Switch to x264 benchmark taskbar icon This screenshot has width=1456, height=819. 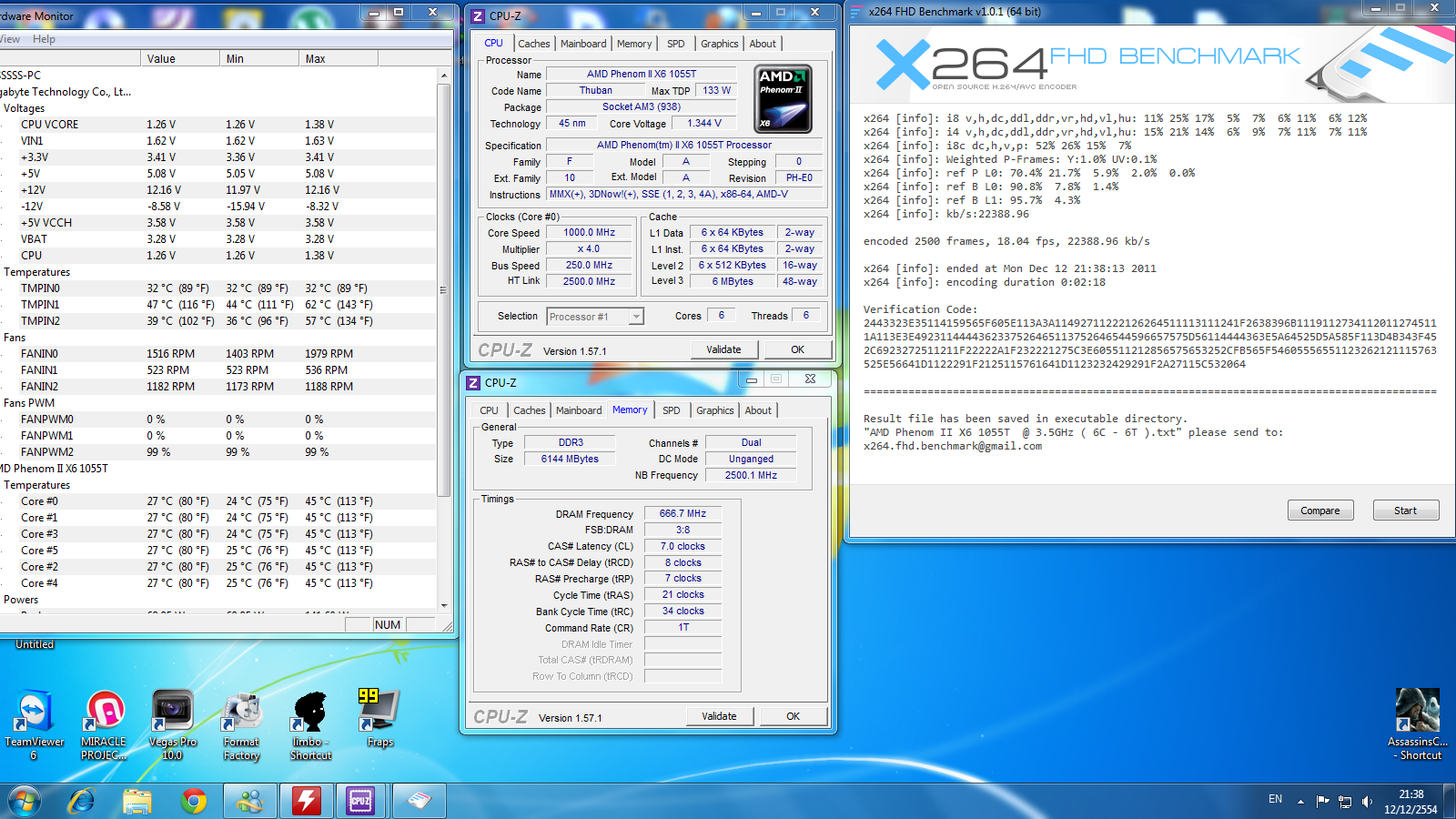tap(419, 801)
